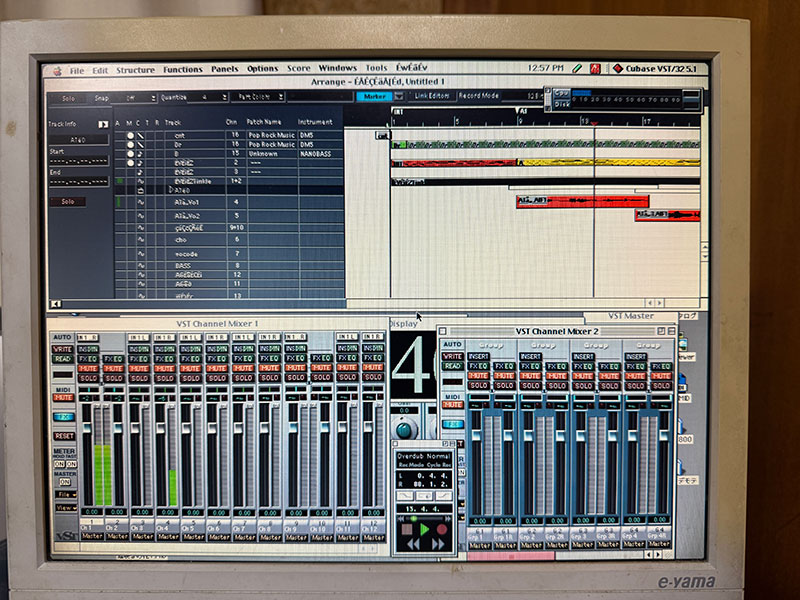Open the Panels menu

click(224, 69)
